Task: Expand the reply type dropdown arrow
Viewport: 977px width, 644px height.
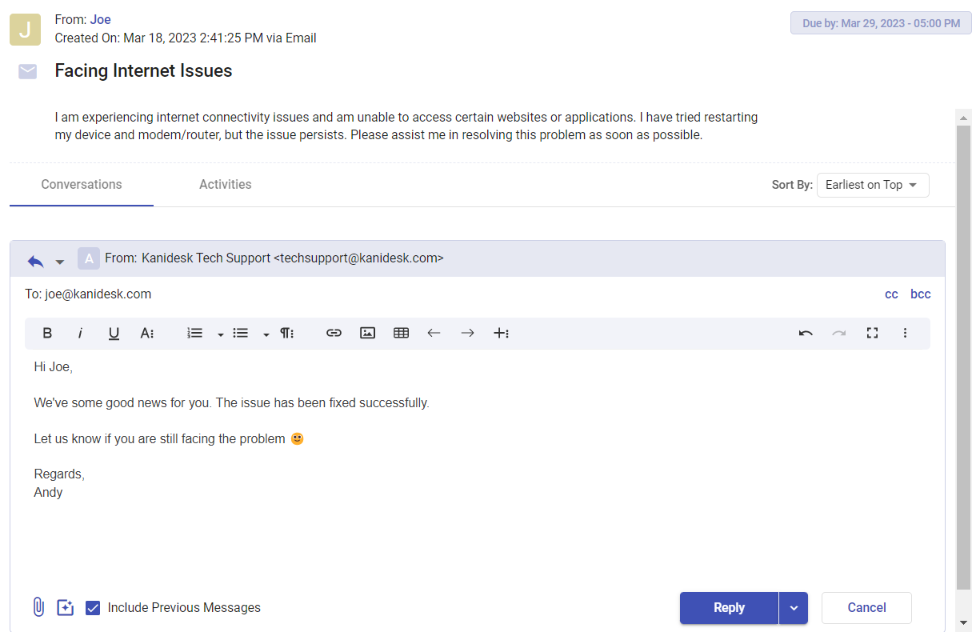Action: [60, 262]
